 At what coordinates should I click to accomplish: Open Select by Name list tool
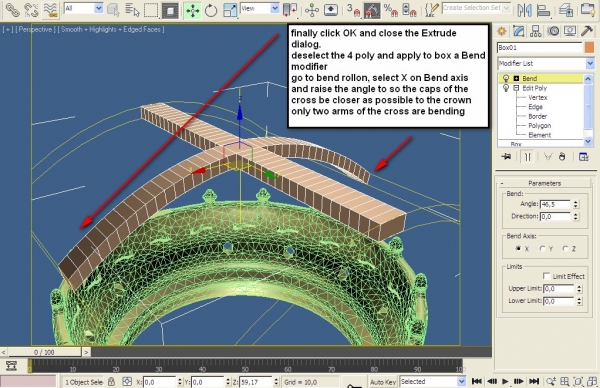tap(132, 10)
